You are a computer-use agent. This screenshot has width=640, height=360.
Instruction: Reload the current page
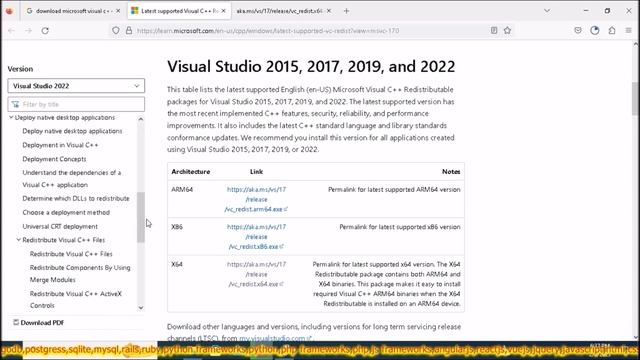[45, 31]
